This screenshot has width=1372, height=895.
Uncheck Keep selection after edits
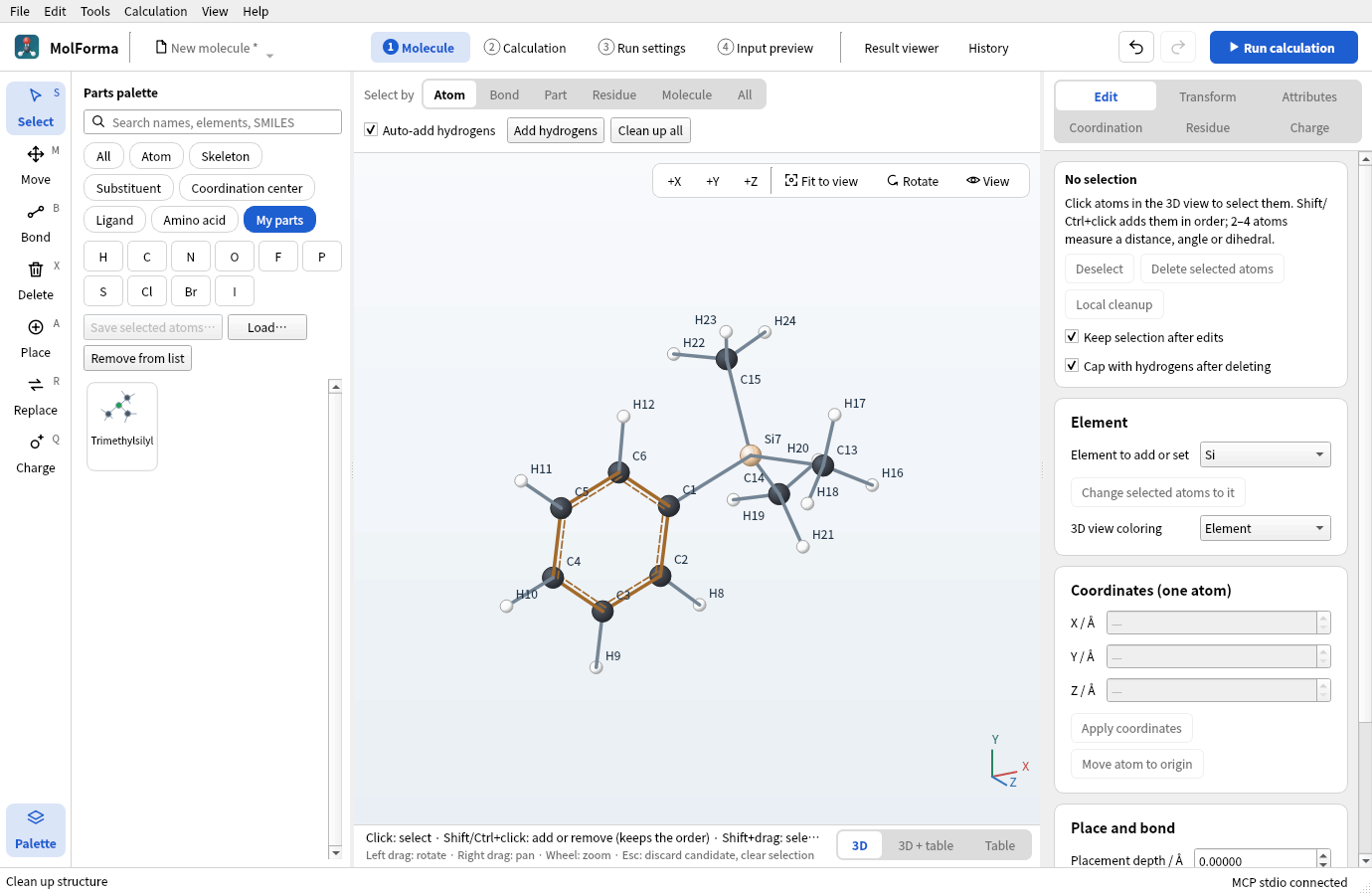(1072, 337)
